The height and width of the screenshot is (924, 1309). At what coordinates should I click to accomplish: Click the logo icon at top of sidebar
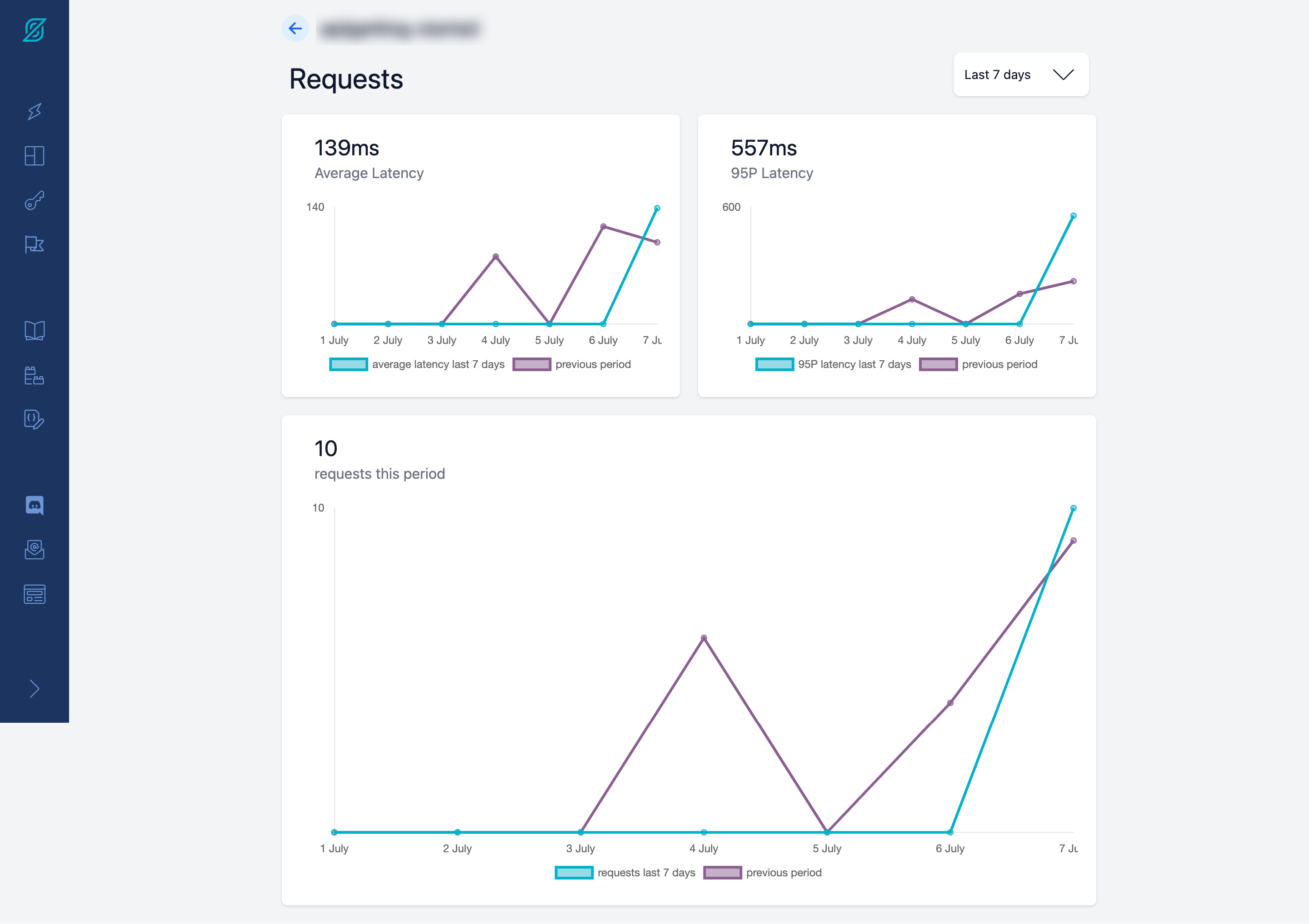point(34,30)
